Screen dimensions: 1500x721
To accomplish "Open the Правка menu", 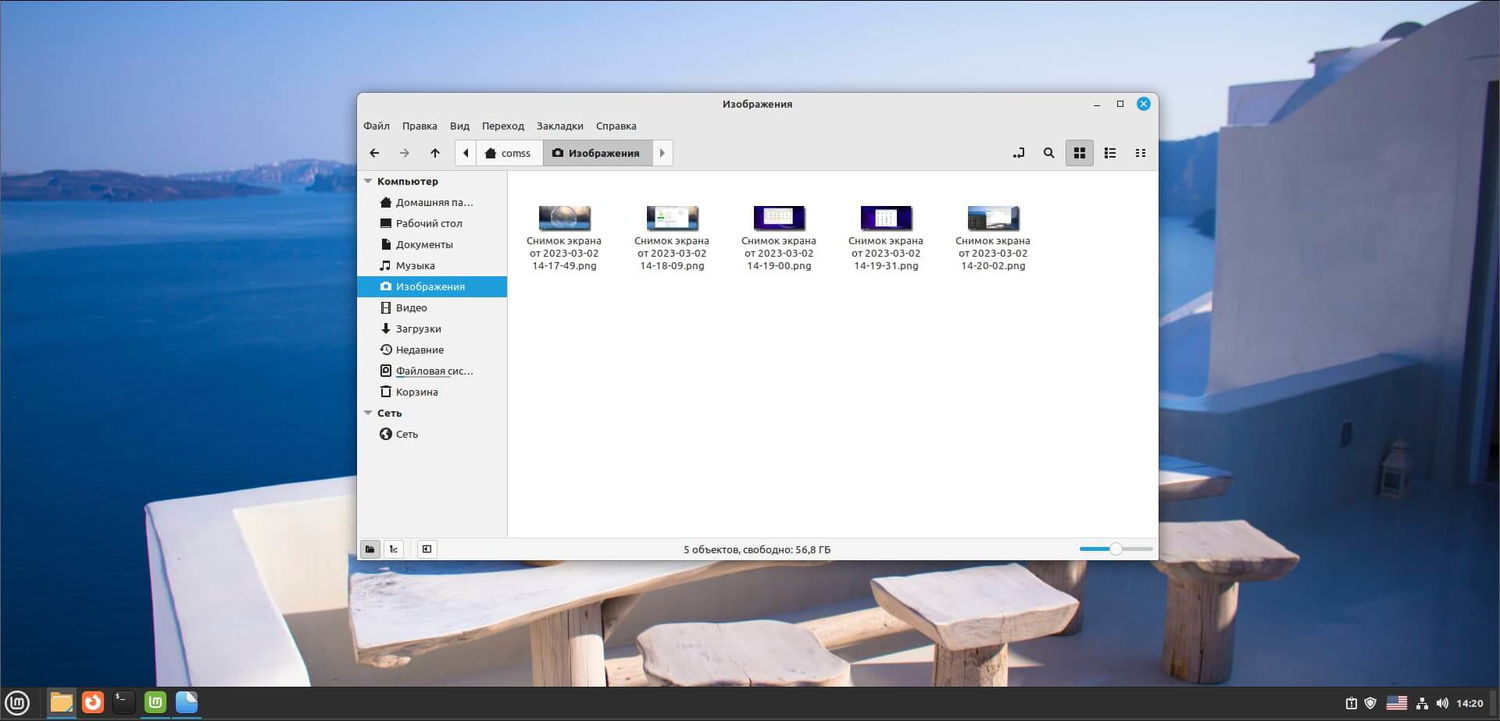I will tap(419, 126).
